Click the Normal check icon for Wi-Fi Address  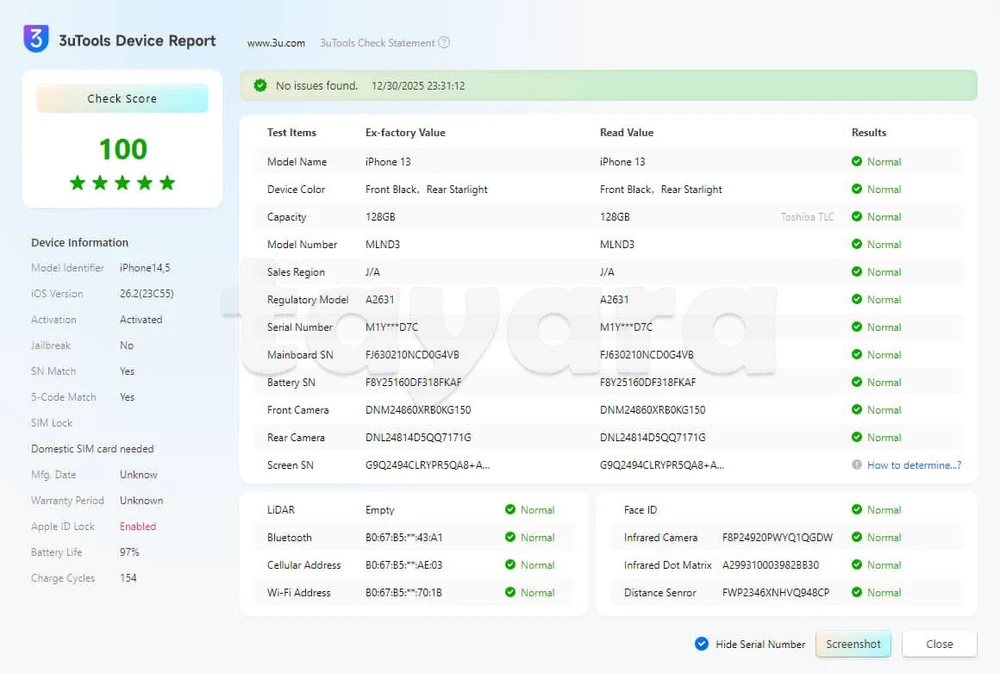[510, 592]
